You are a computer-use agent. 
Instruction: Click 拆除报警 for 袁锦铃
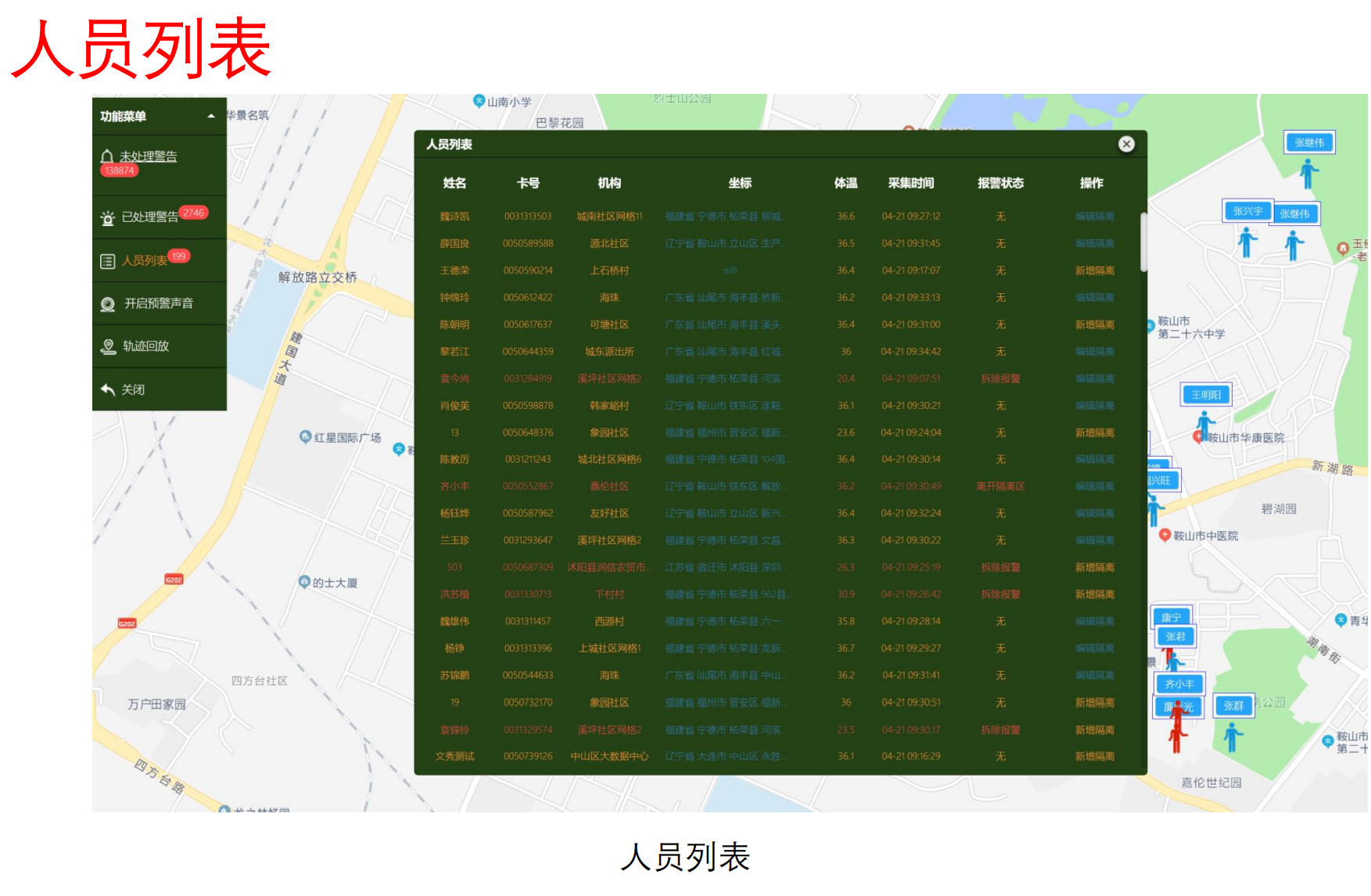click(x=1000, y=729)
